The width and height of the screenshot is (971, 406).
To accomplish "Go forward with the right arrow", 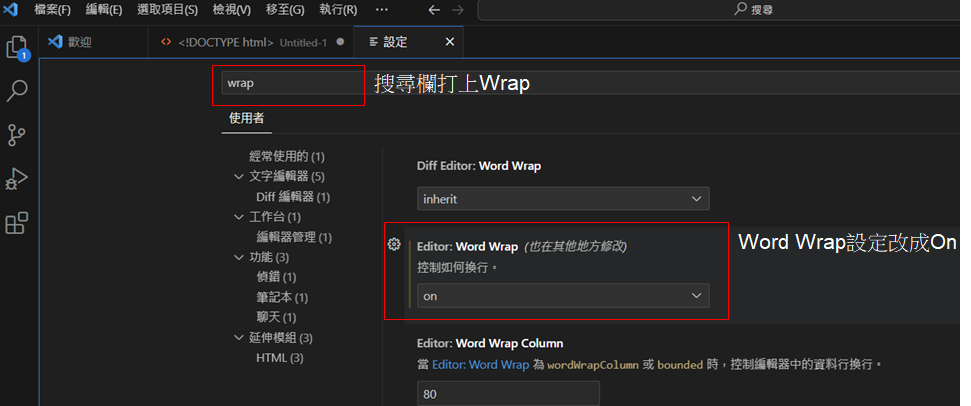I will tap(457, 10).
